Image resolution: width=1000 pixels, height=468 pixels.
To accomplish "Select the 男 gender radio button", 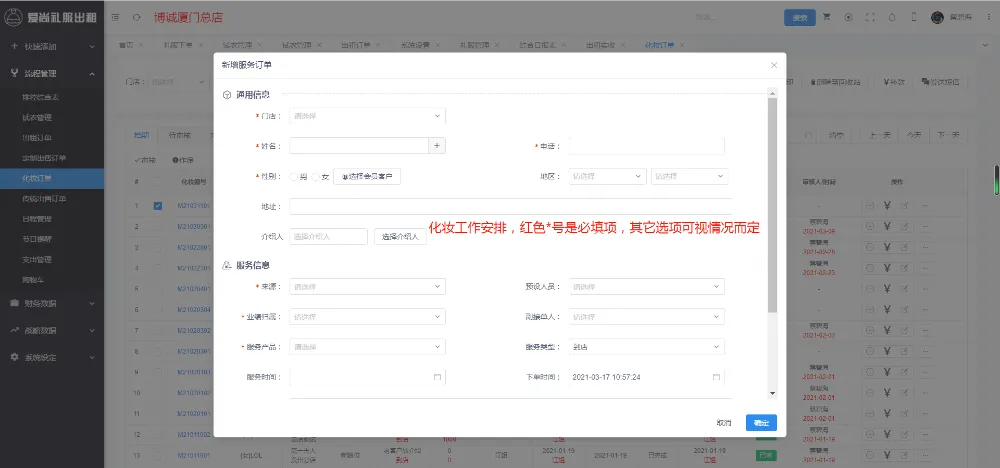I will pyautogui.click(x=294, y=176).
